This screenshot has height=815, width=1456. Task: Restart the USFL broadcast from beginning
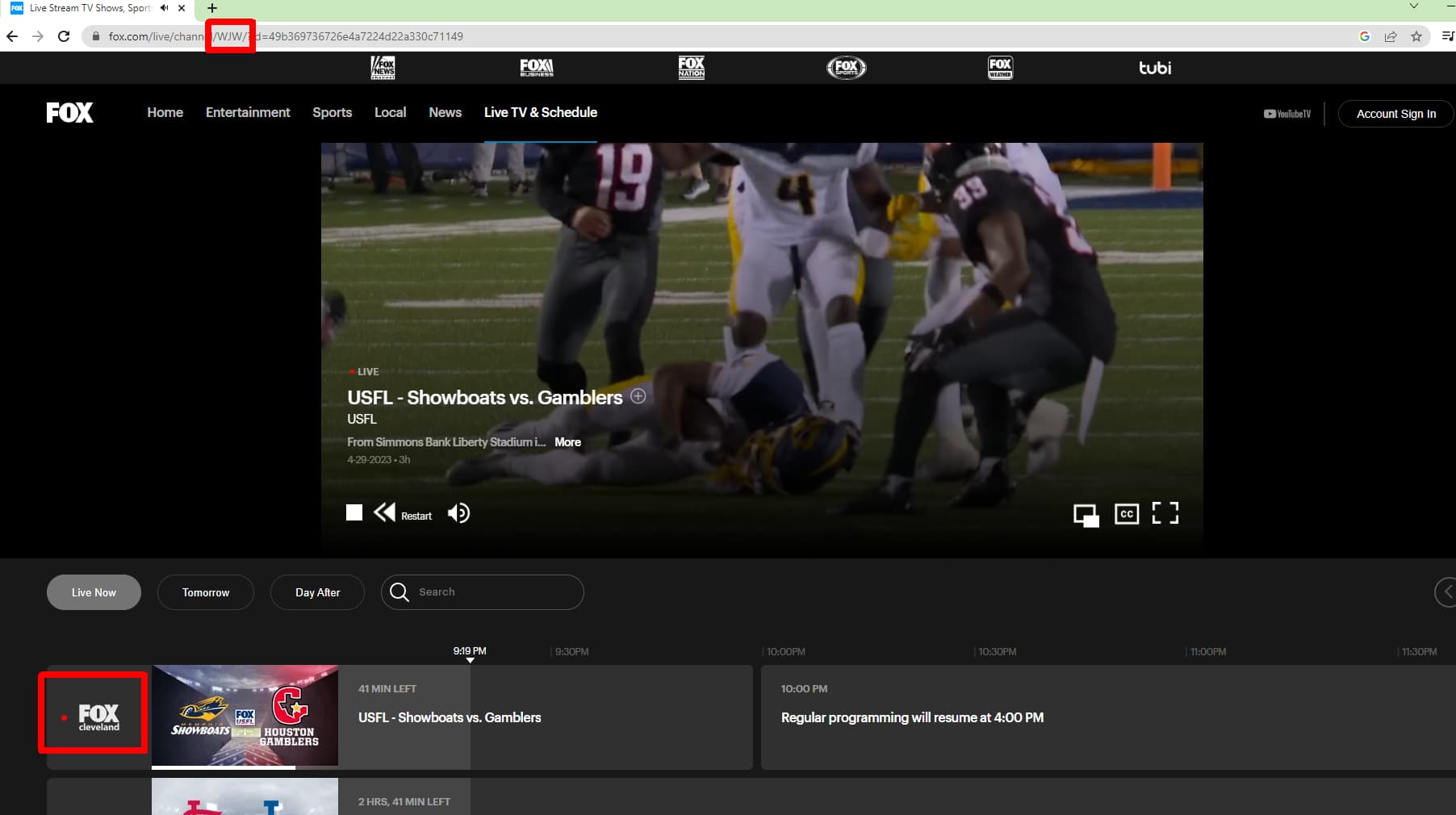pyautogui.click(x=403, y=514)
